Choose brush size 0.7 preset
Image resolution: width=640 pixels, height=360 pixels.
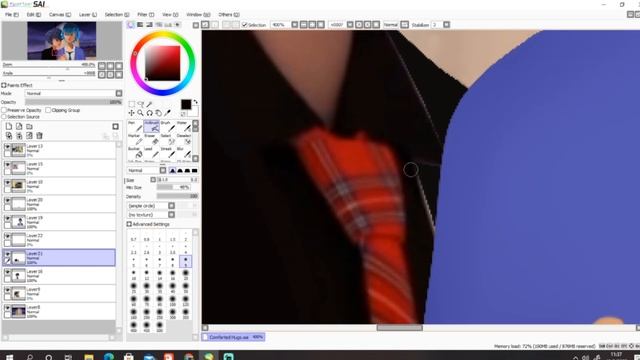click(133, 237)
